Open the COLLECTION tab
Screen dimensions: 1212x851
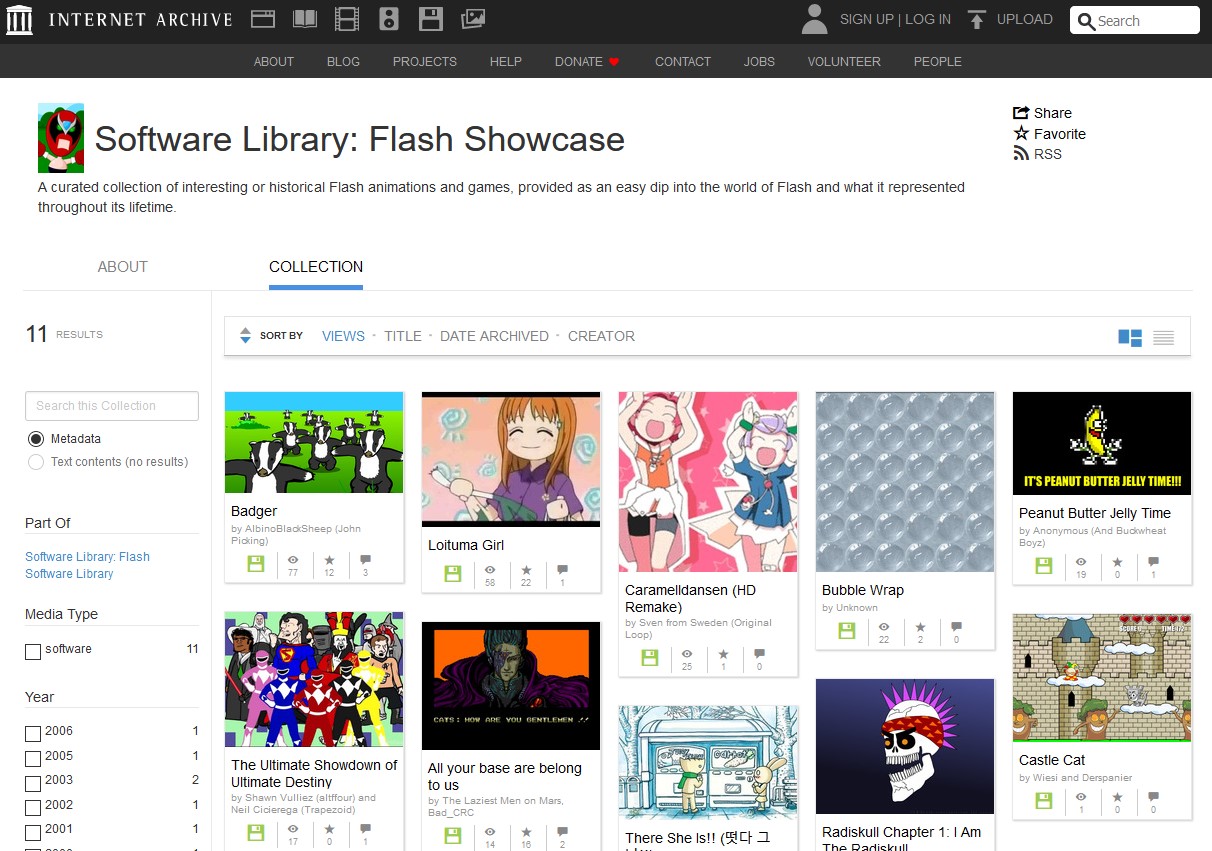point(316,267)
